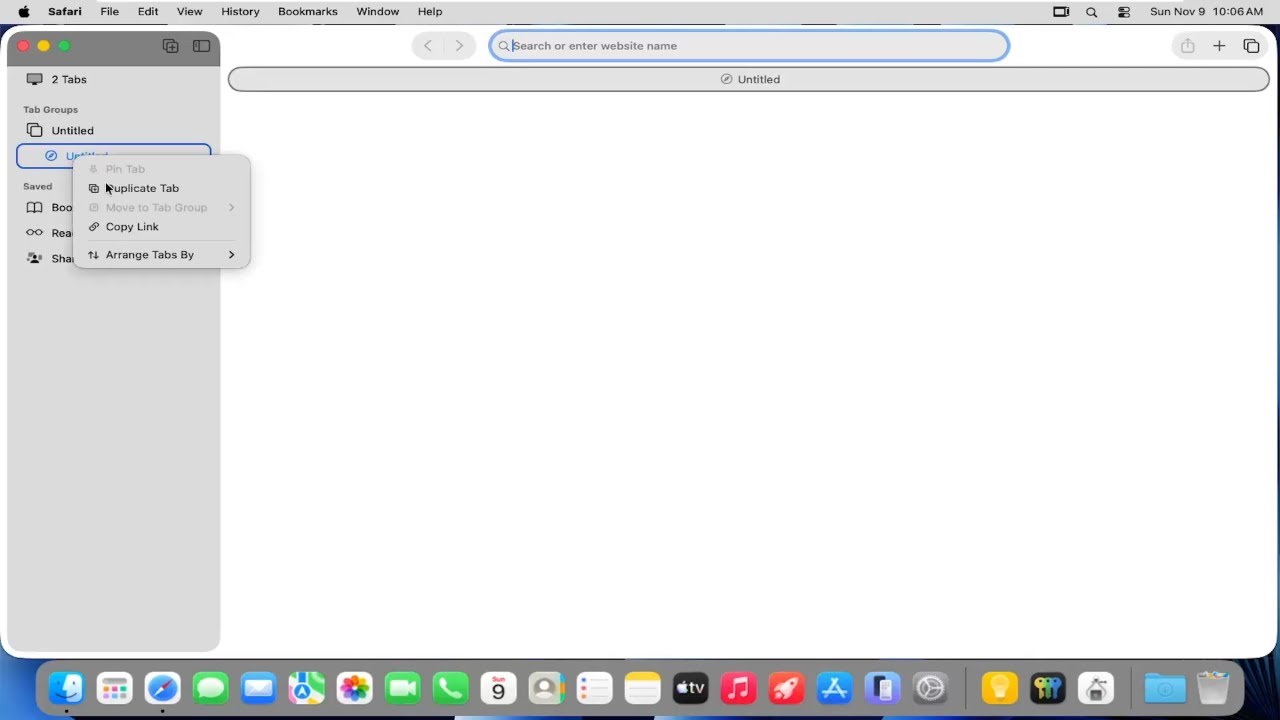This screenshot has height=720, width=1280.
Task: Select the Untitled tab in tab bar
Action: [749, 79]
